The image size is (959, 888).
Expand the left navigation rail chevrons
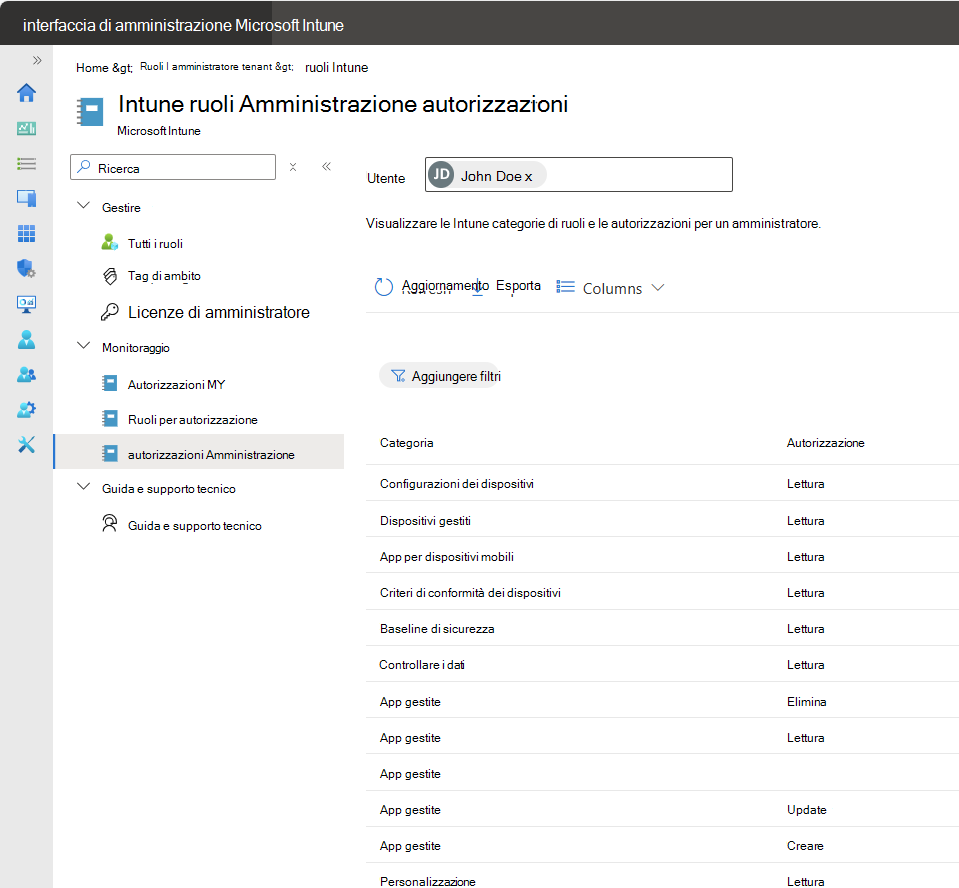tap(37, 60)
